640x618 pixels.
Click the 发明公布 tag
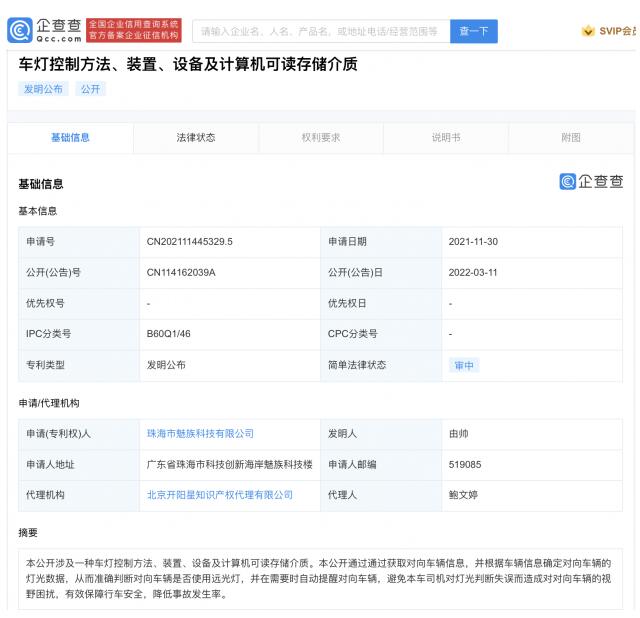point(43,89)
